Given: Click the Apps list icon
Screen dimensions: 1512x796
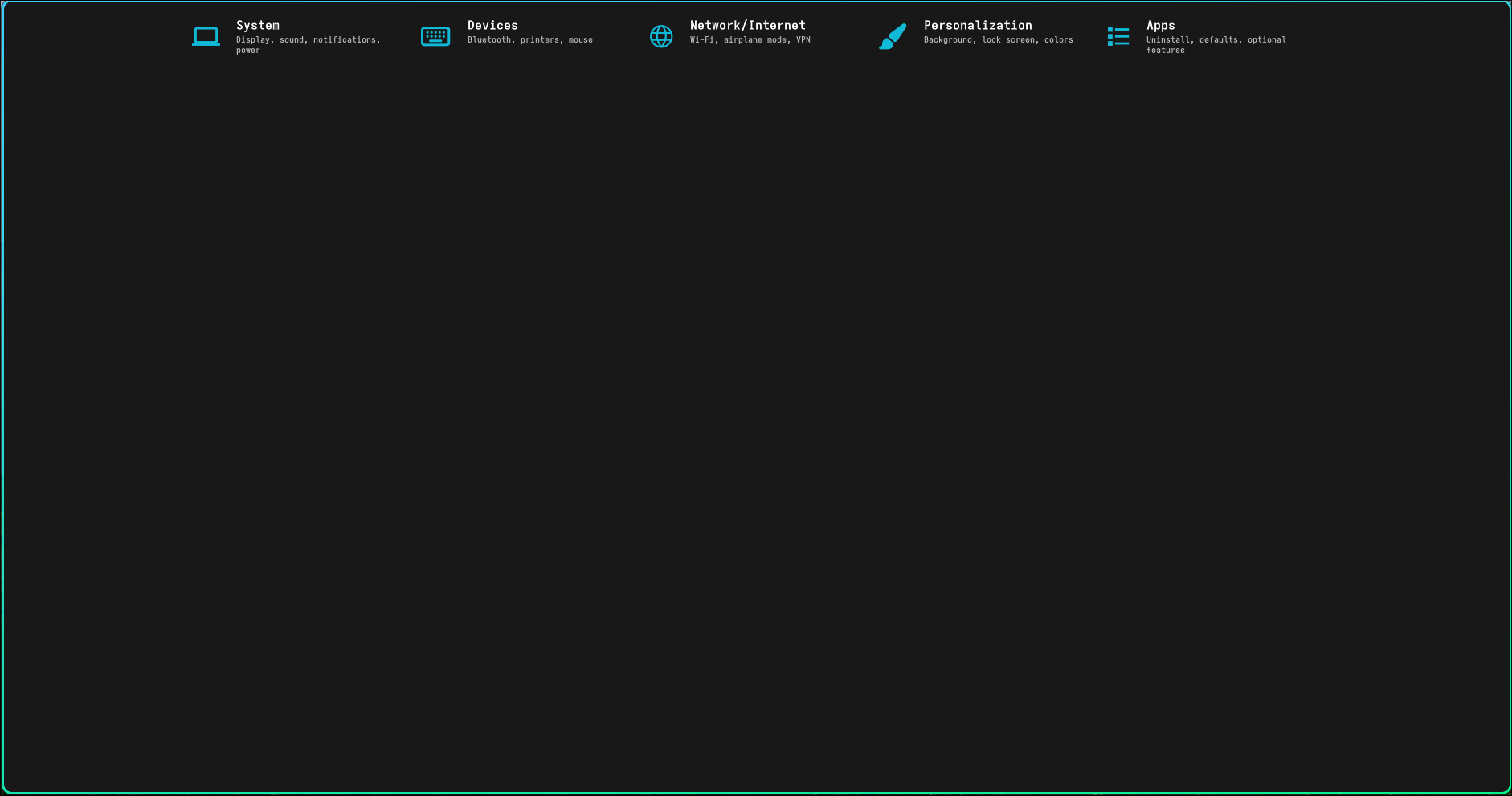Looking at the screenshot, I should coord(1118,36).
